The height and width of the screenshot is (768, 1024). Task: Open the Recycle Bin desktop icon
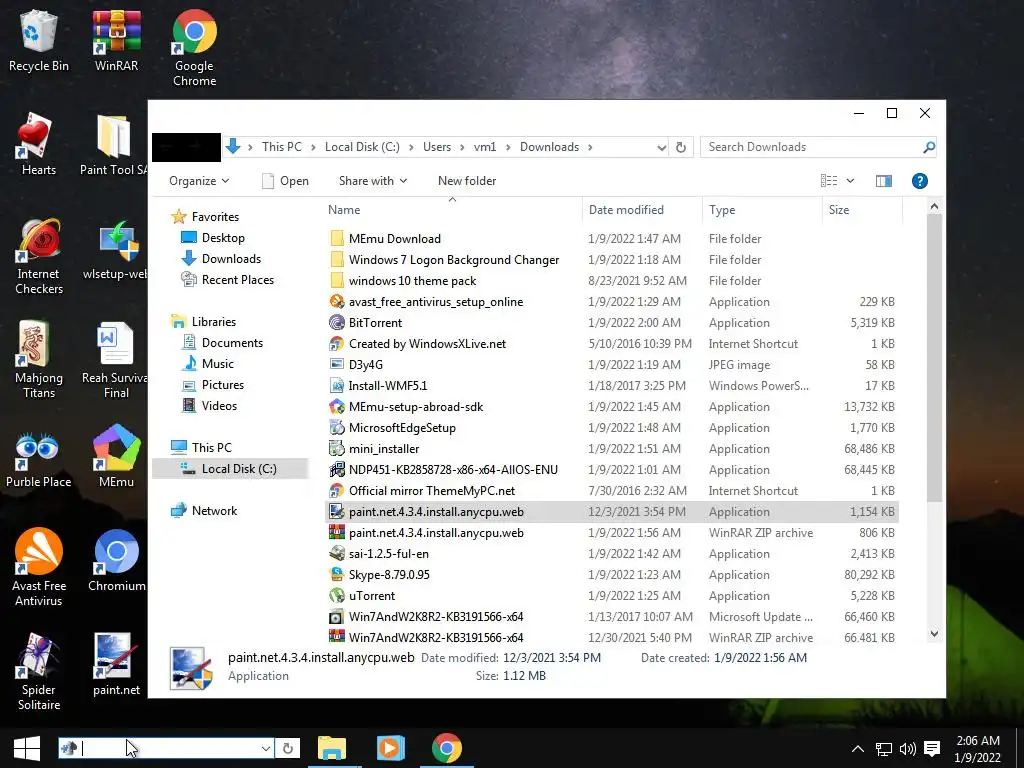click(39, 40)
